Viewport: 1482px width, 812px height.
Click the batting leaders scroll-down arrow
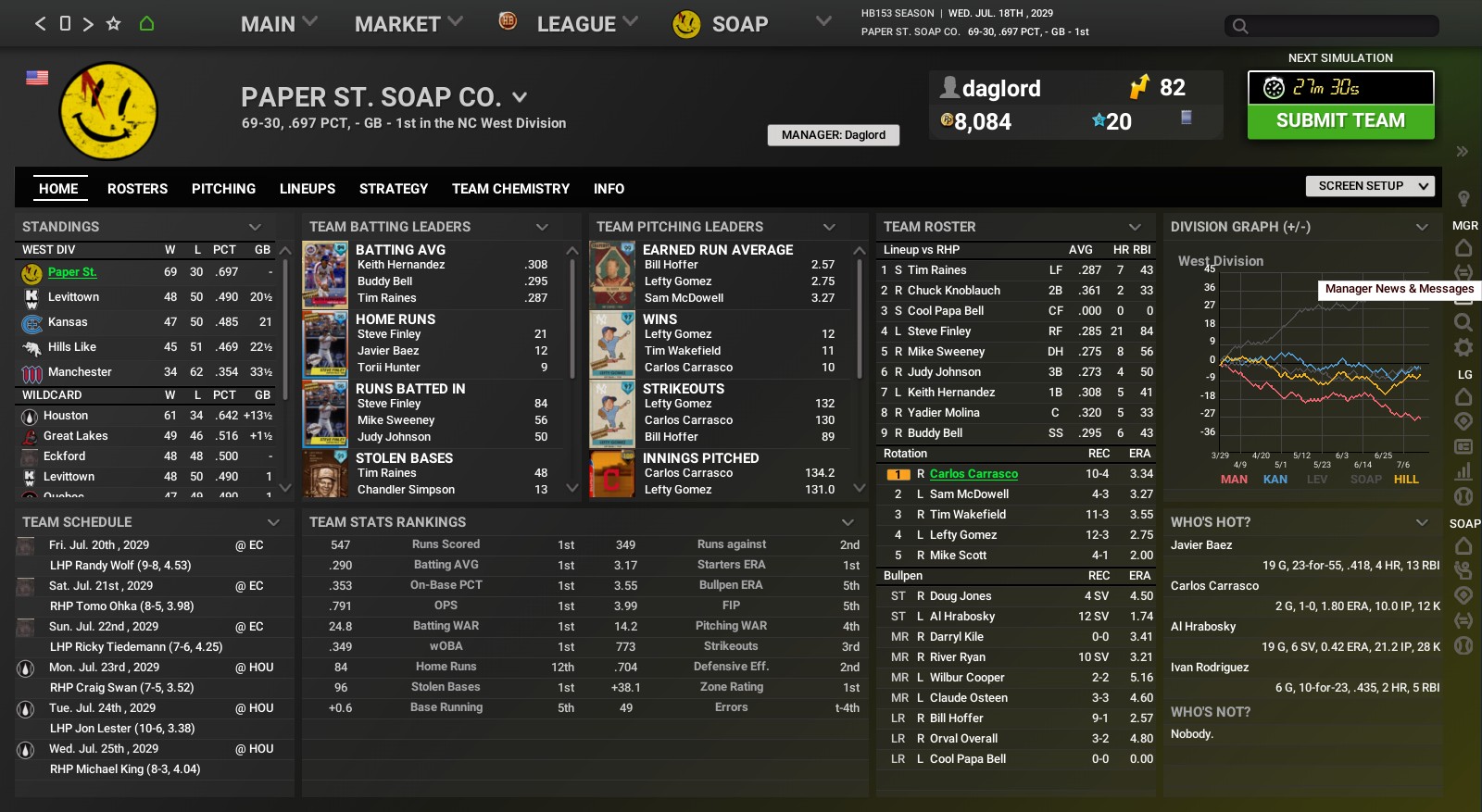(x=572, y=487)
